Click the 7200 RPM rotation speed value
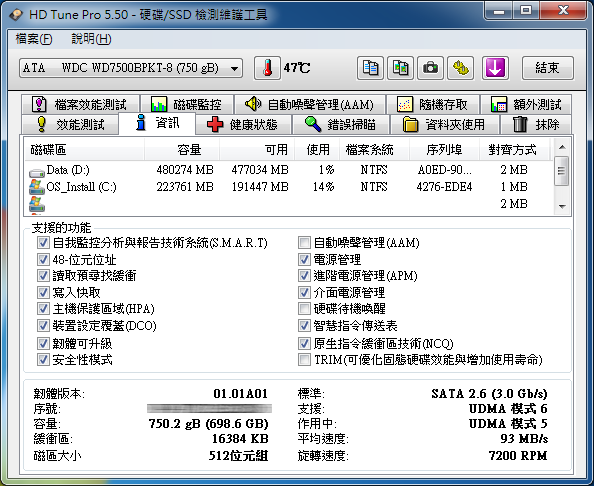 [518, 455]
